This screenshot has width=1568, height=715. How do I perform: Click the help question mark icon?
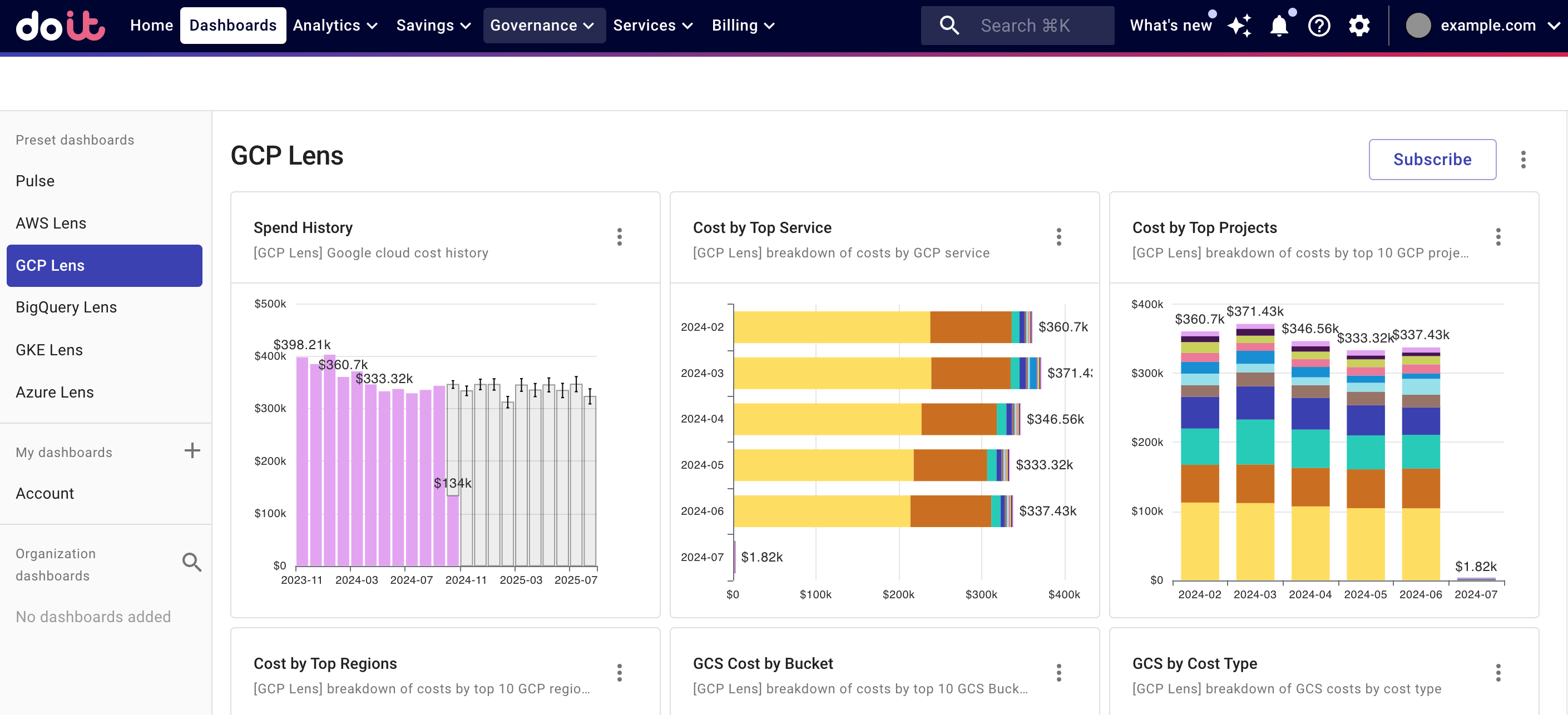click(1319, 25)
